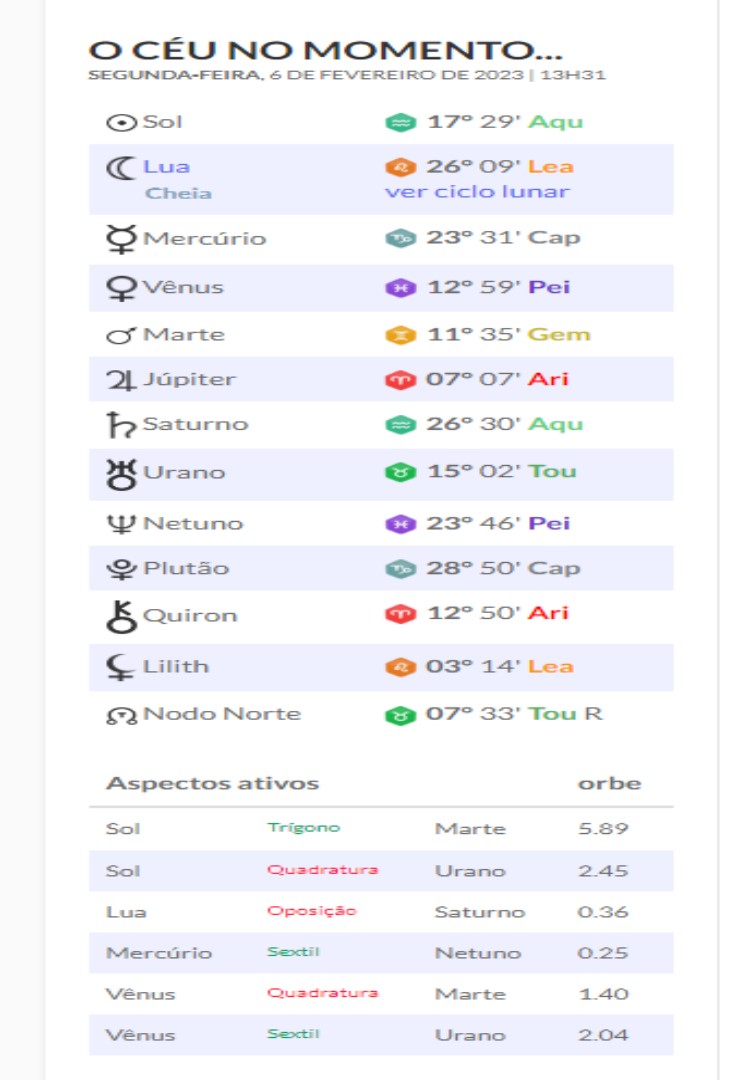Click the Lua crescent moon icon
Viewport: 744px width, 1080px height.
pos(121,167)
